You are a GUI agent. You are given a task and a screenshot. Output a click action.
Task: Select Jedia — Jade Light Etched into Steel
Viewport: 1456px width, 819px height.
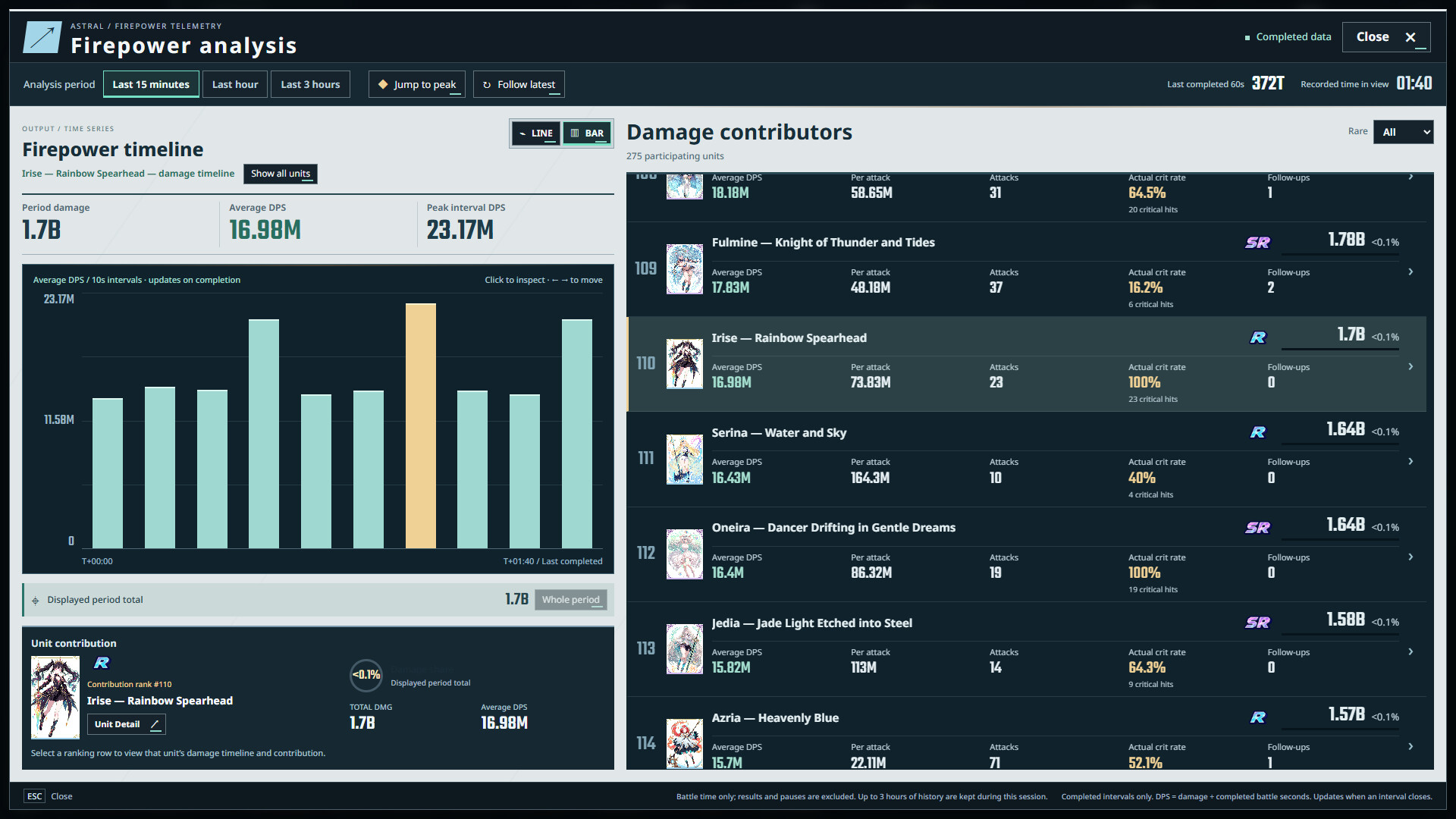coord(812,623)
